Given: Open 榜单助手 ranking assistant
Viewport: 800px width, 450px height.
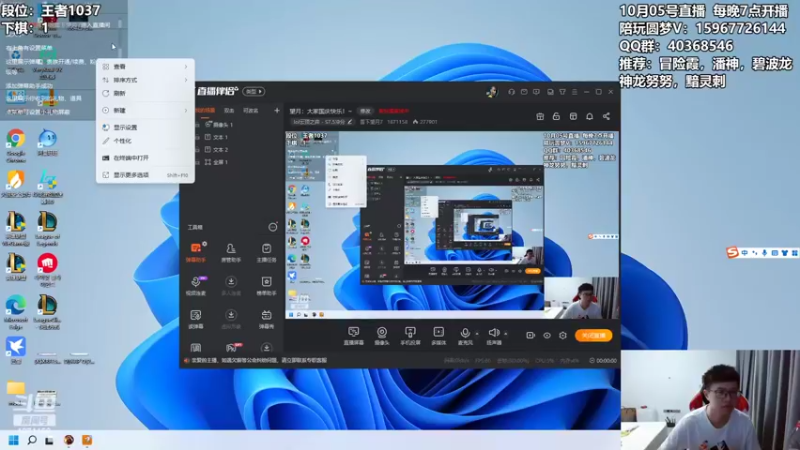Looking at the screenshot, I should (266, 286).
